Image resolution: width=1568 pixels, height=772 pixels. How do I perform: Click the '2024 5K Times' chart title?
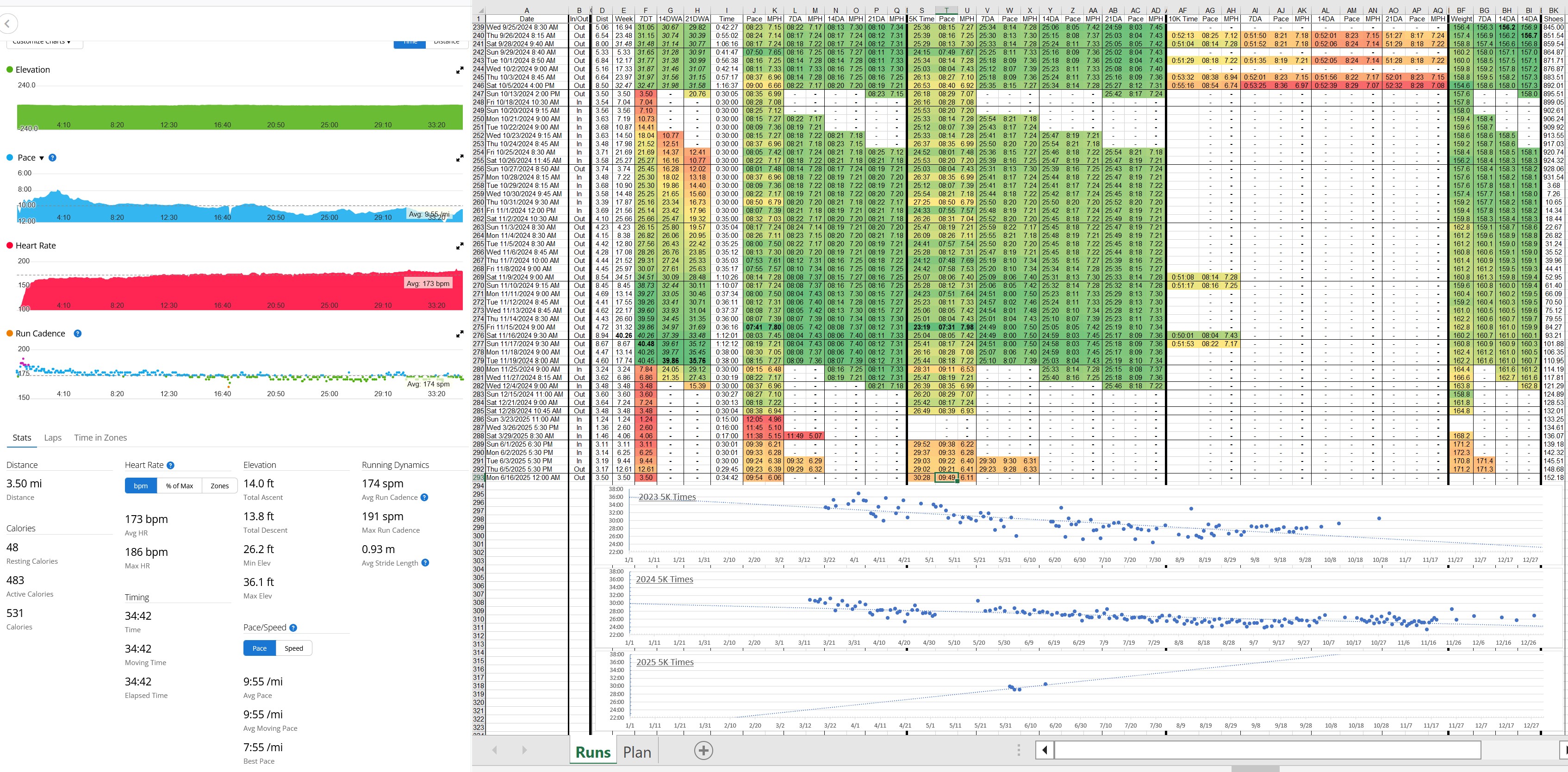pyautogui.click(x=665, y=579)
